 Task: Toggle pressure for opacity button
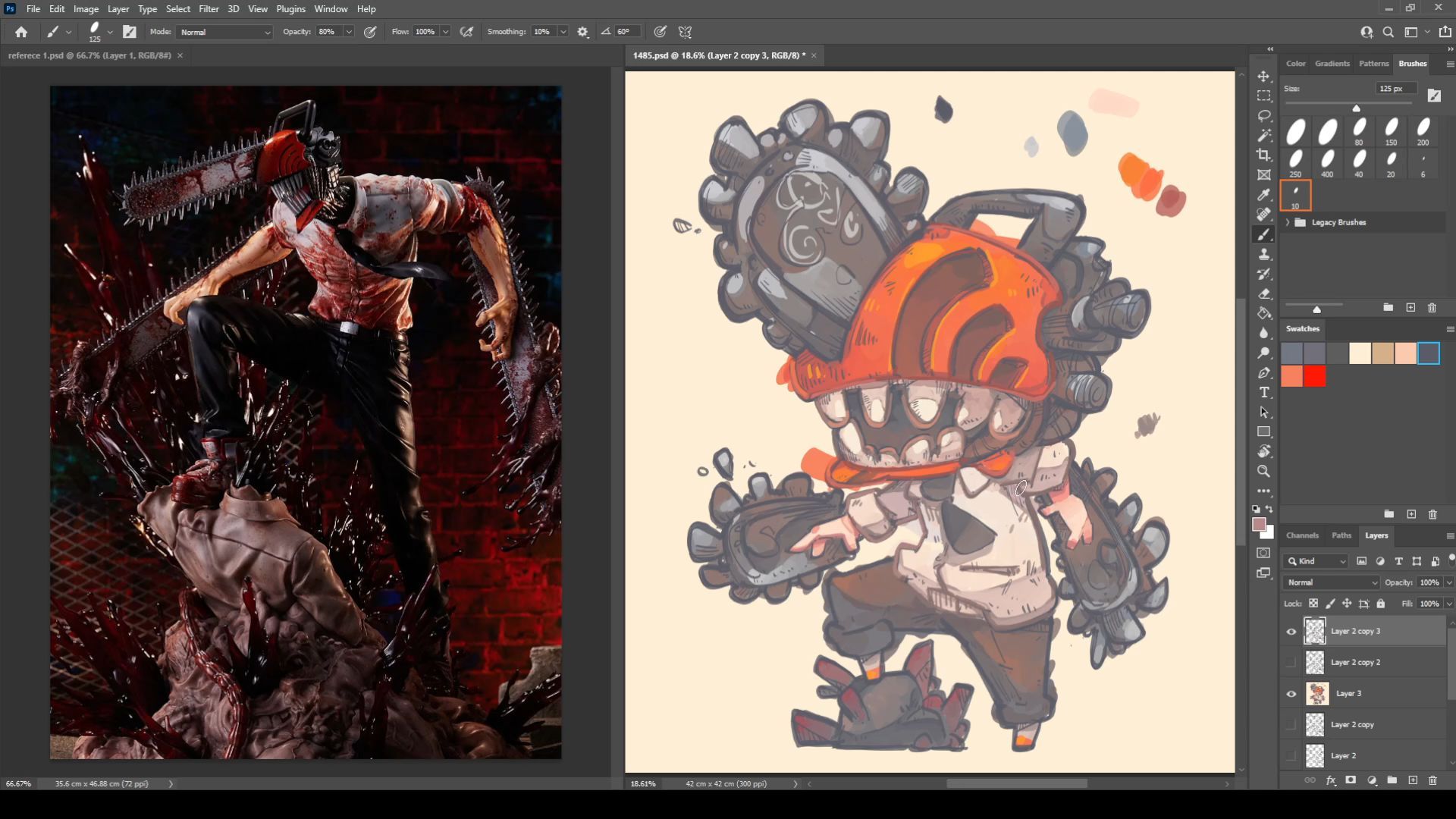[370, 32]
